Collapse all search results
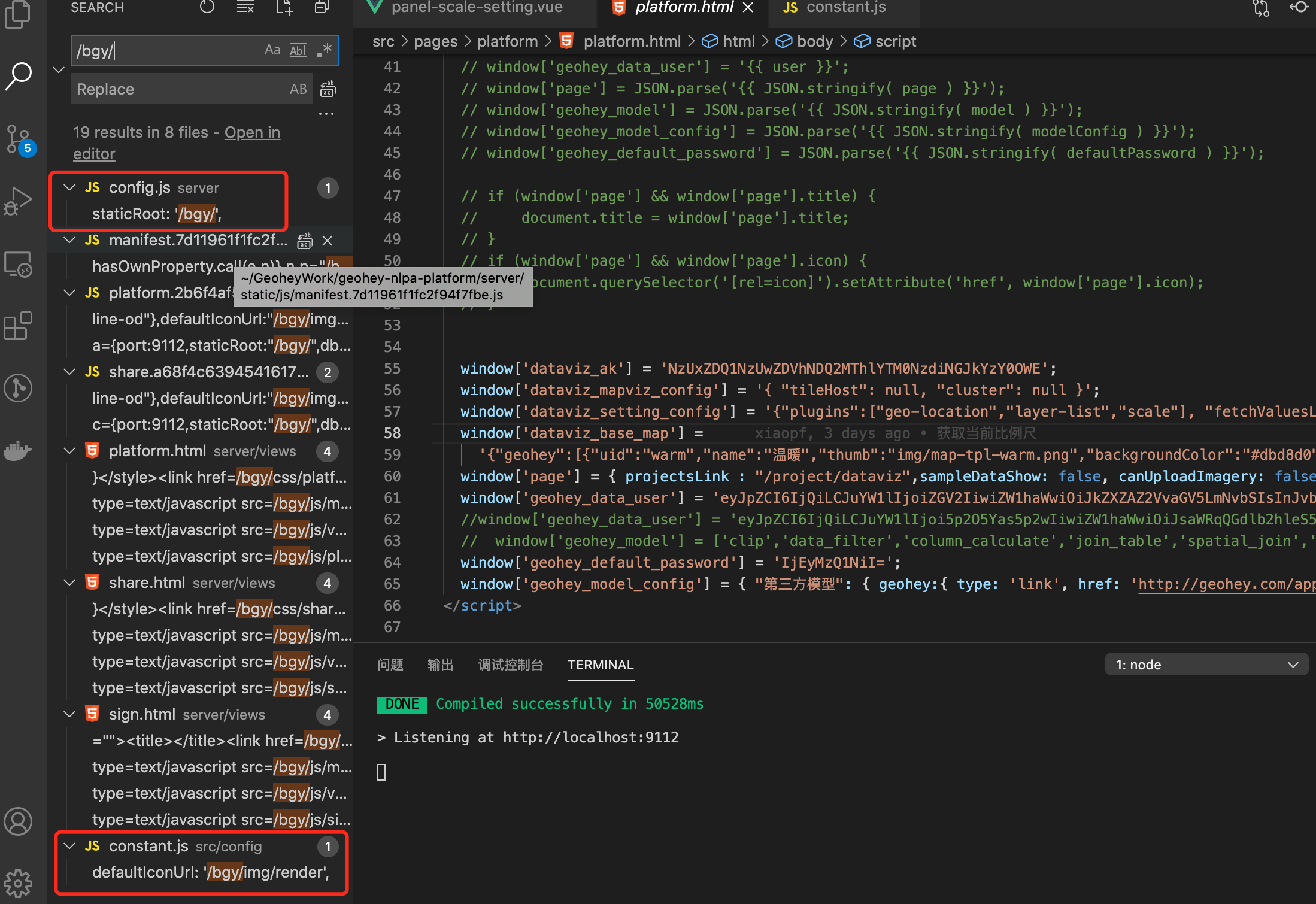The height and width of the screenshot is (904, 1316). click(322, 7)
